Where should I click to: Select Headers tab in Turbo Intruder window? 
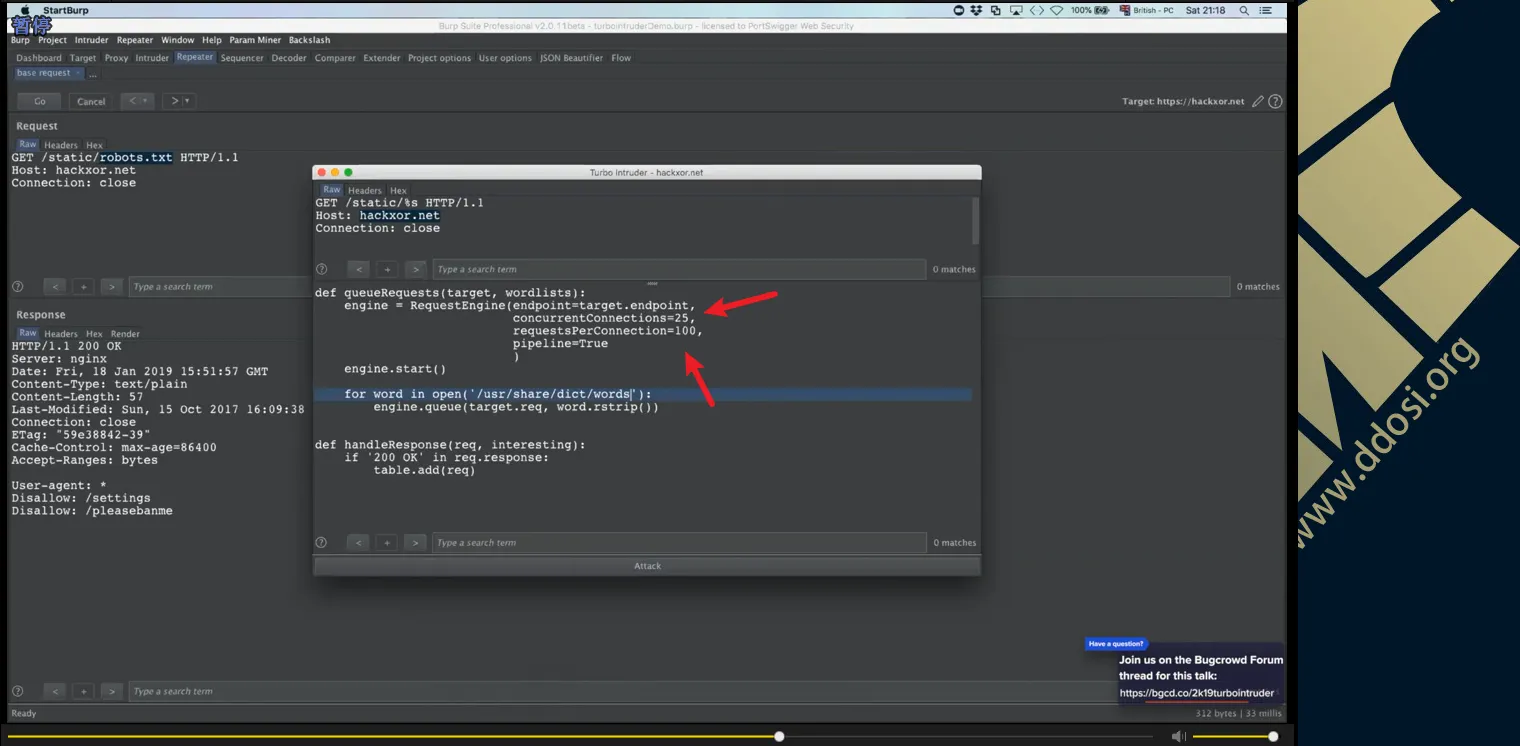coord(364,190)
